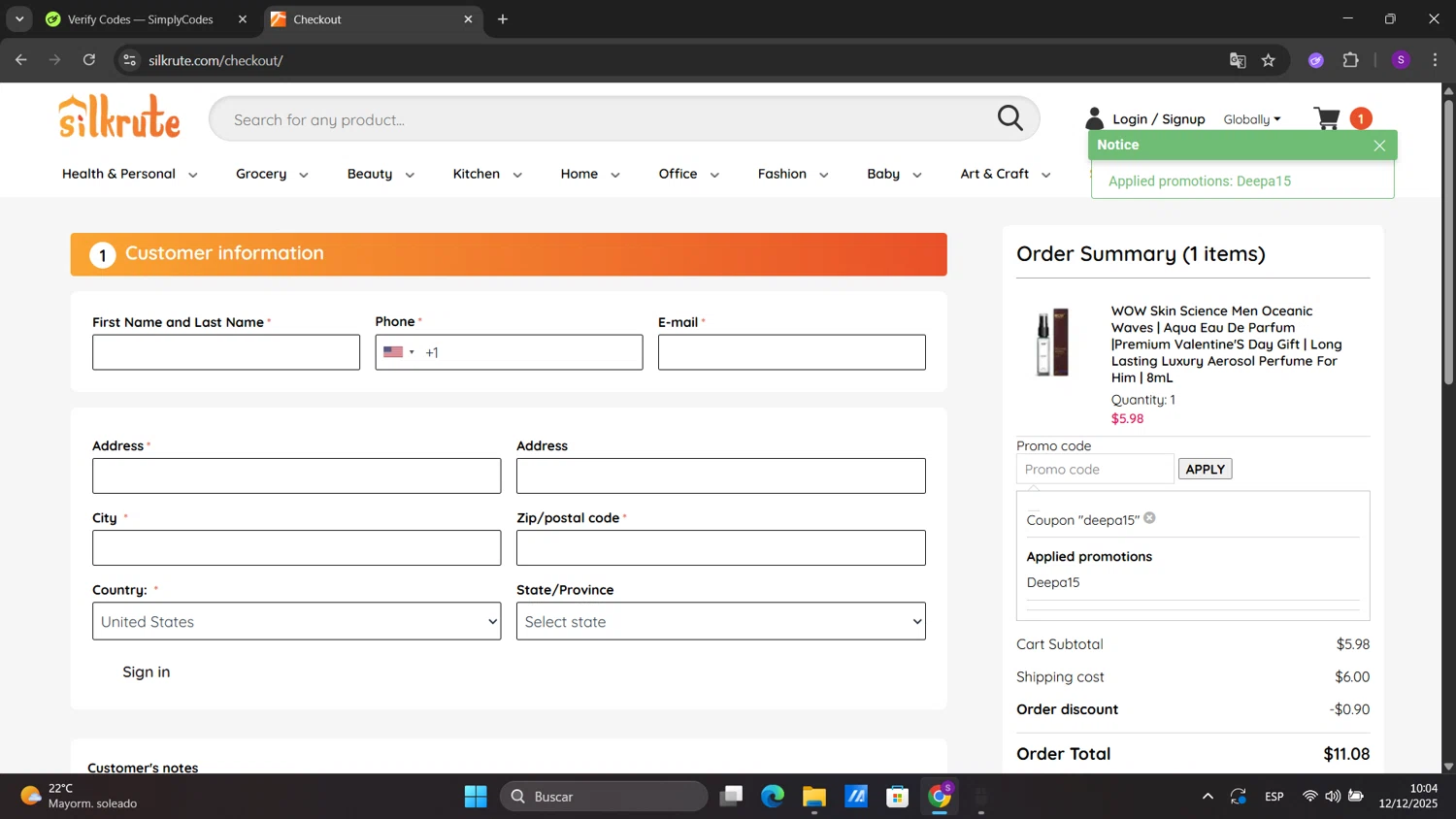The image size is (1456, 819).
Task: Click the Promo code input box
Action: [x=1095, y=469]
